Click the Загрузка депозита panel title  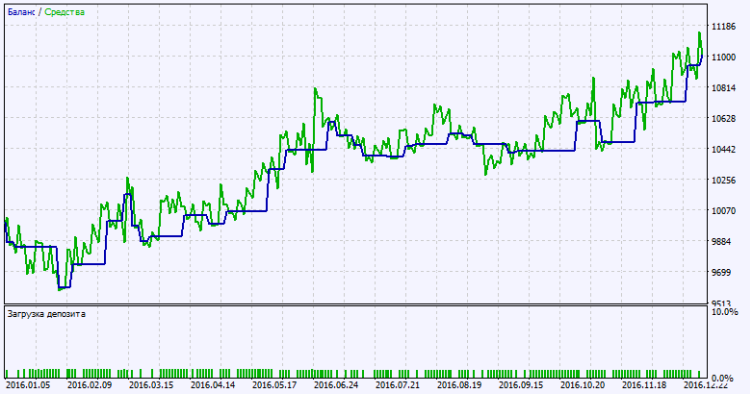(x=46, y=314)
